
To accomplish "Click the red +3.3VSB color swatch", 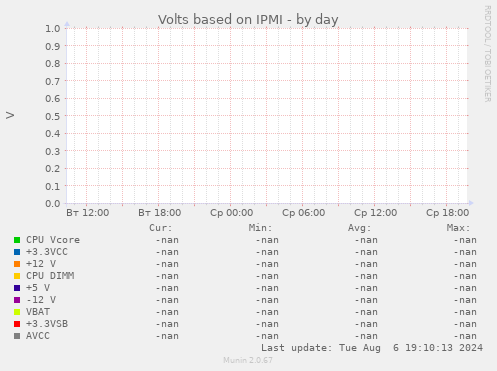I will tap(17, 324).
